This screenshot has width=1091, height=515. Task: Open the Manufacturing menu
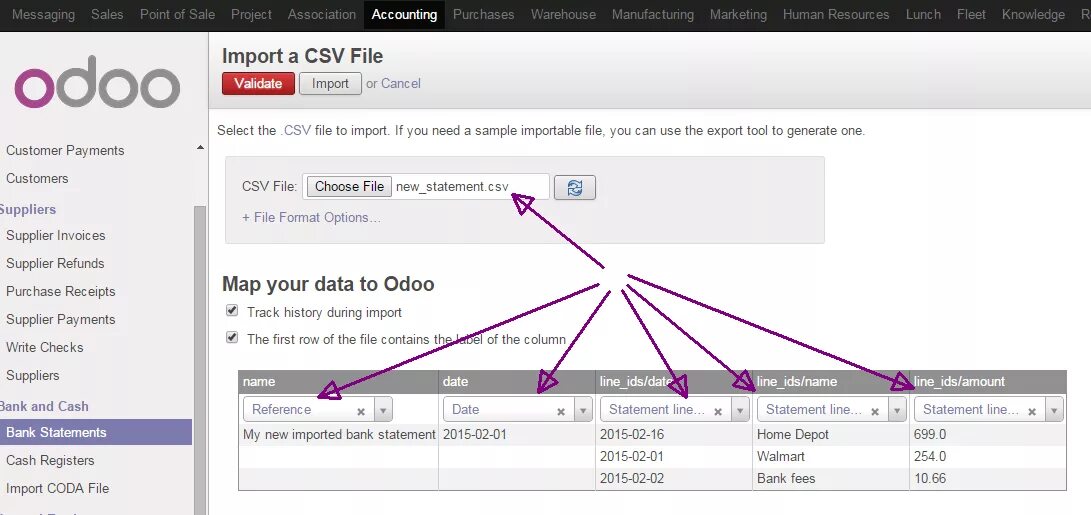pos(653,15)
